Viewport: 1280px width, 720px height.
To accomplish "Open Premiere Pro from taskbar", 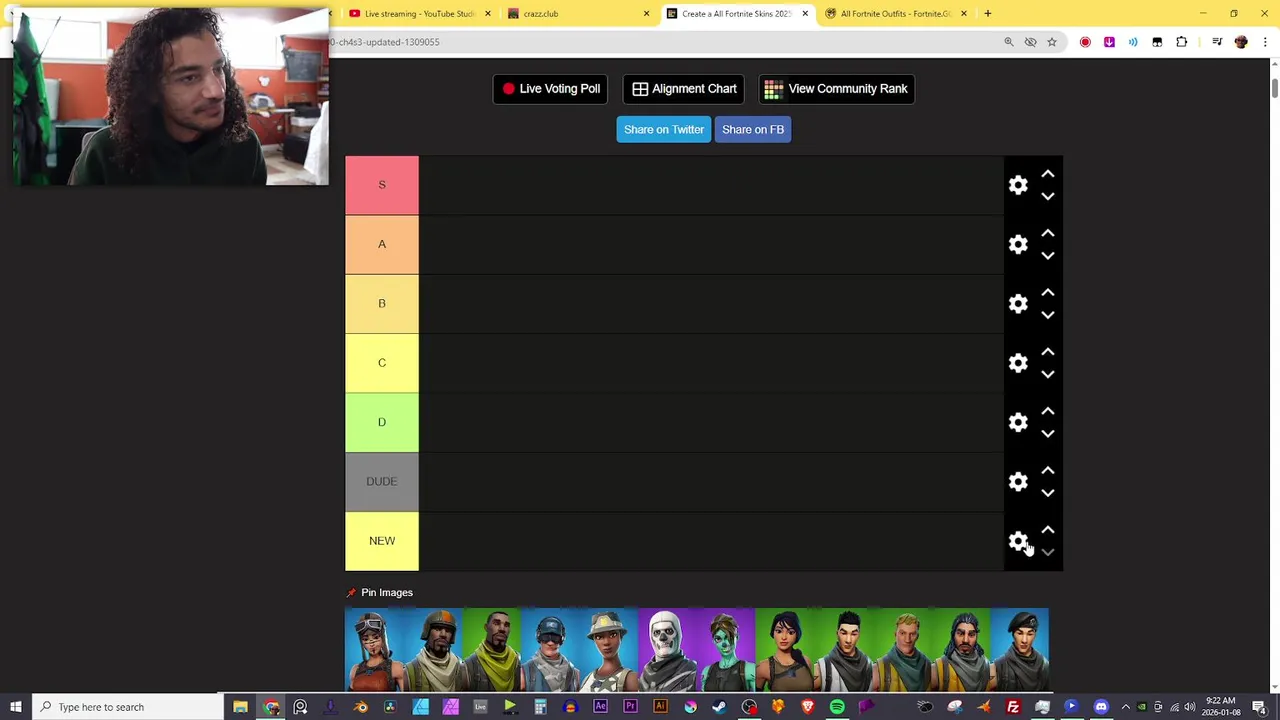I will (630, 707).
